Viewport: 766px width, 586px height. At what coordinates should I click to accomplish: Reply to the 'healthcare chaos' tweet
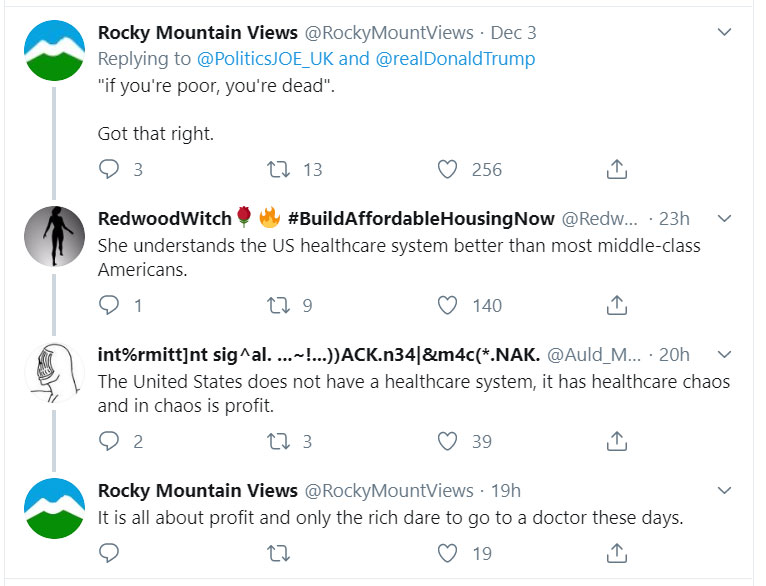point(109,441)
